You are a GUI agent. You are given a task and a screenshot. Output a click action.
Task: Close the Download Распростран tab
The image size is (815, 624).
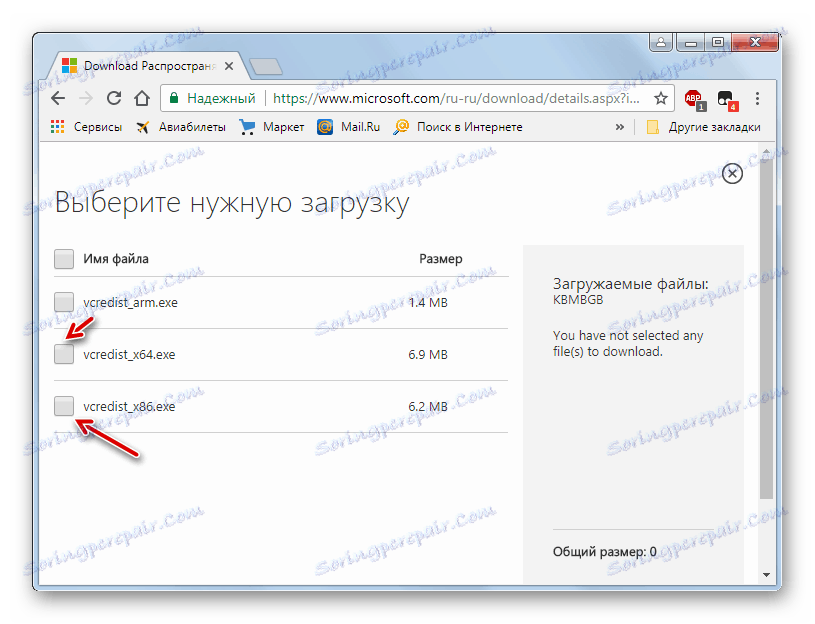tap(229, 66)
